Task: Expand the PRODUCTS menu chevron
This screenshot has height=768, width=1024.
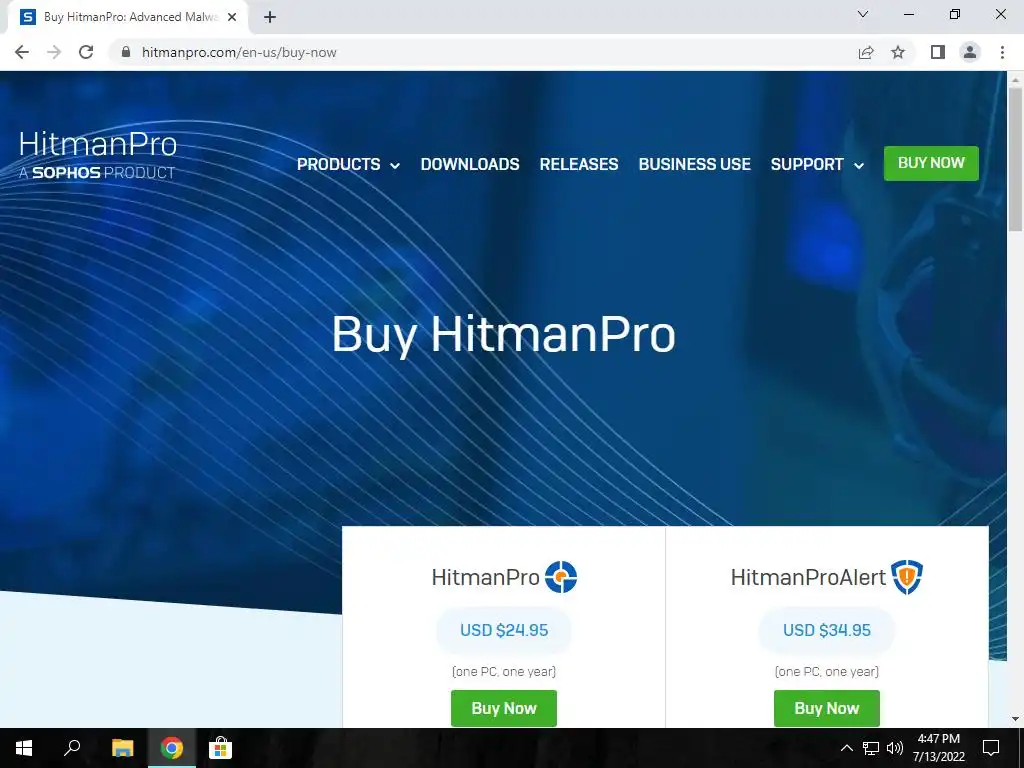Action: coord(395,166)
